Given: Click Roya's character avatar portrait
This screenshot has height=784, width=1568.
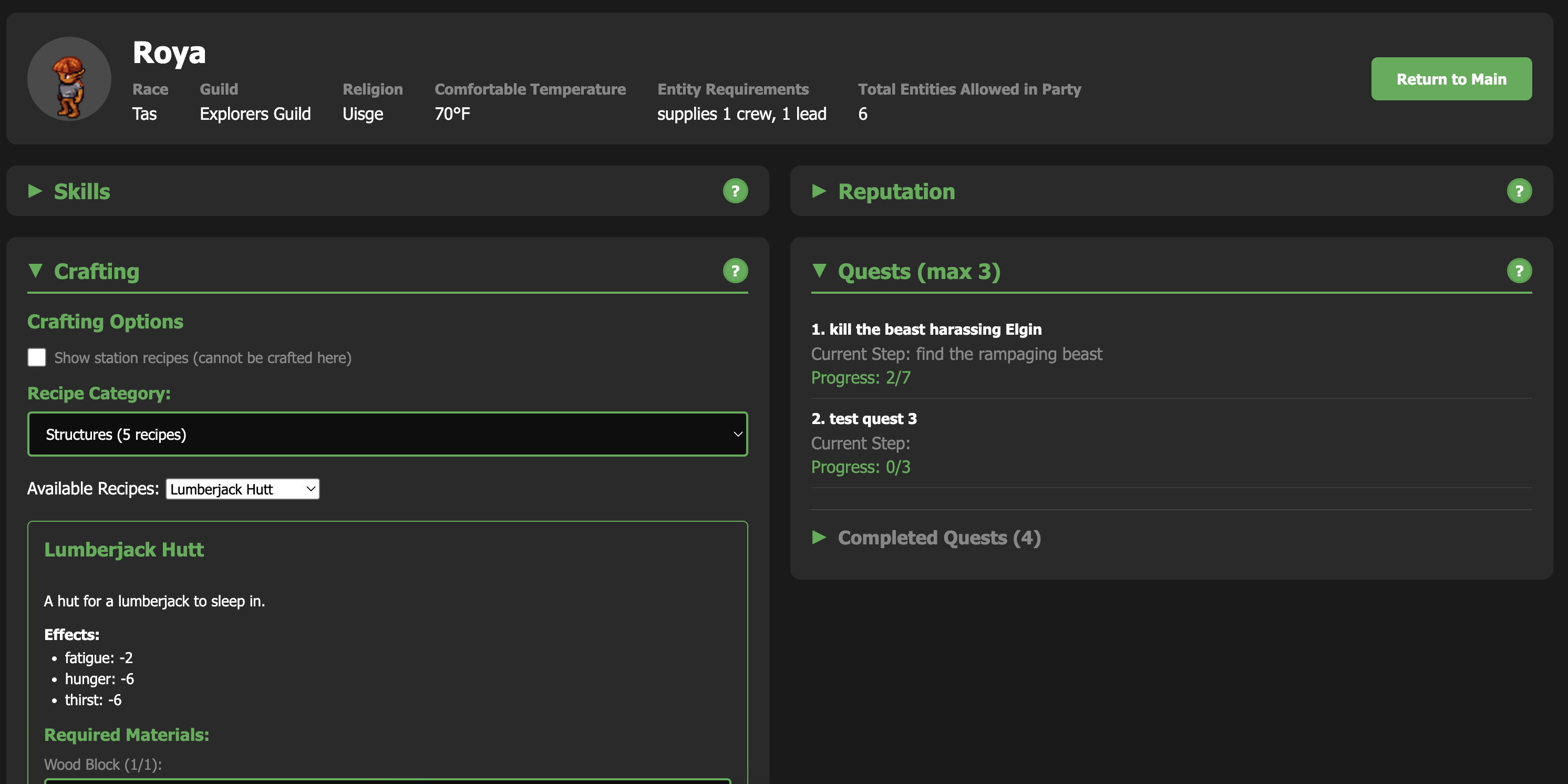Looking at the screenshot, I should pyautogui.click(x=69, y=79).
